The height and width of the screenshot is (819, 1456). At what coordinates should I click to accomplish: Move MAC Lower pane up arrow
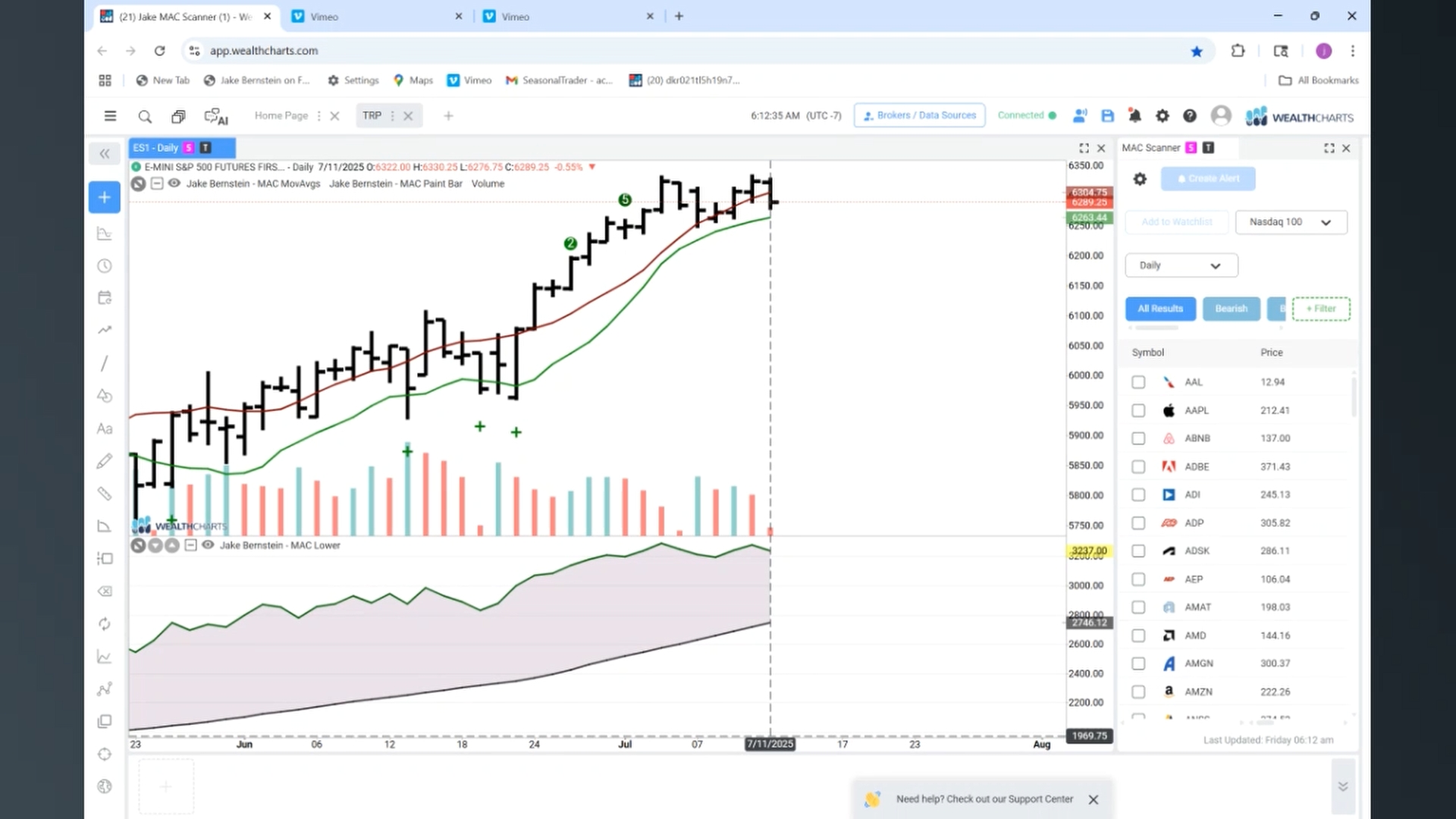tap(172, 545)
